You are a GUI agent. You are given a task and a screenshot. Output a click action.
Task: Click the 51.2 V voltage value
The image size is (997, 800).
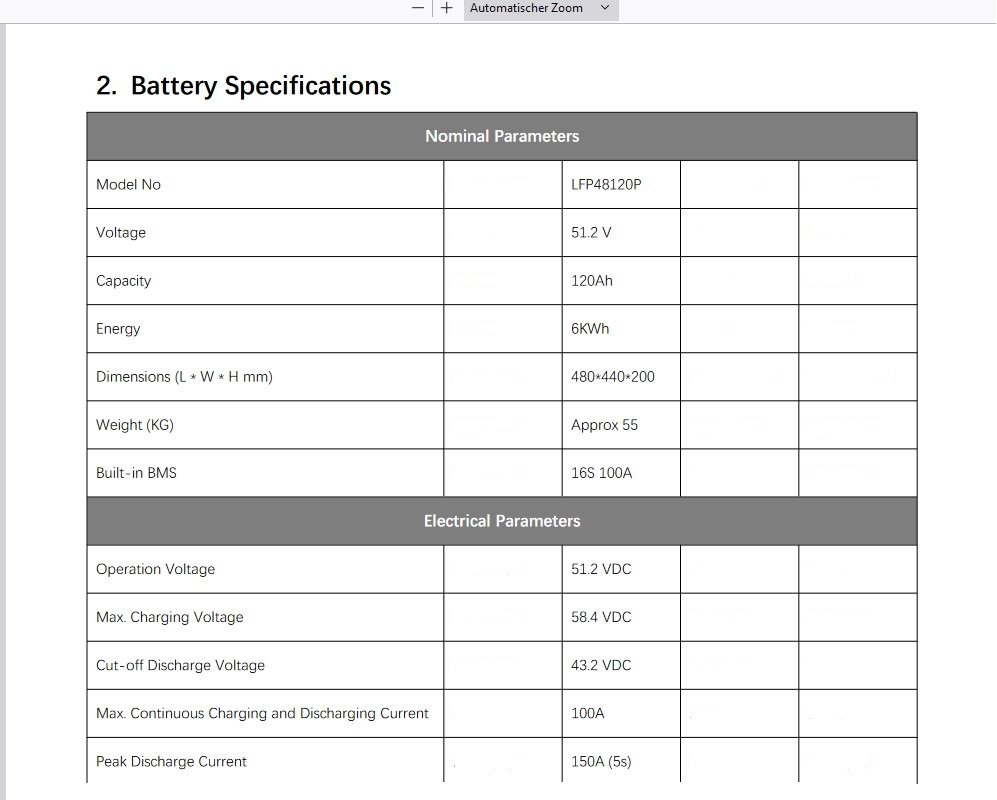(591, 232)
